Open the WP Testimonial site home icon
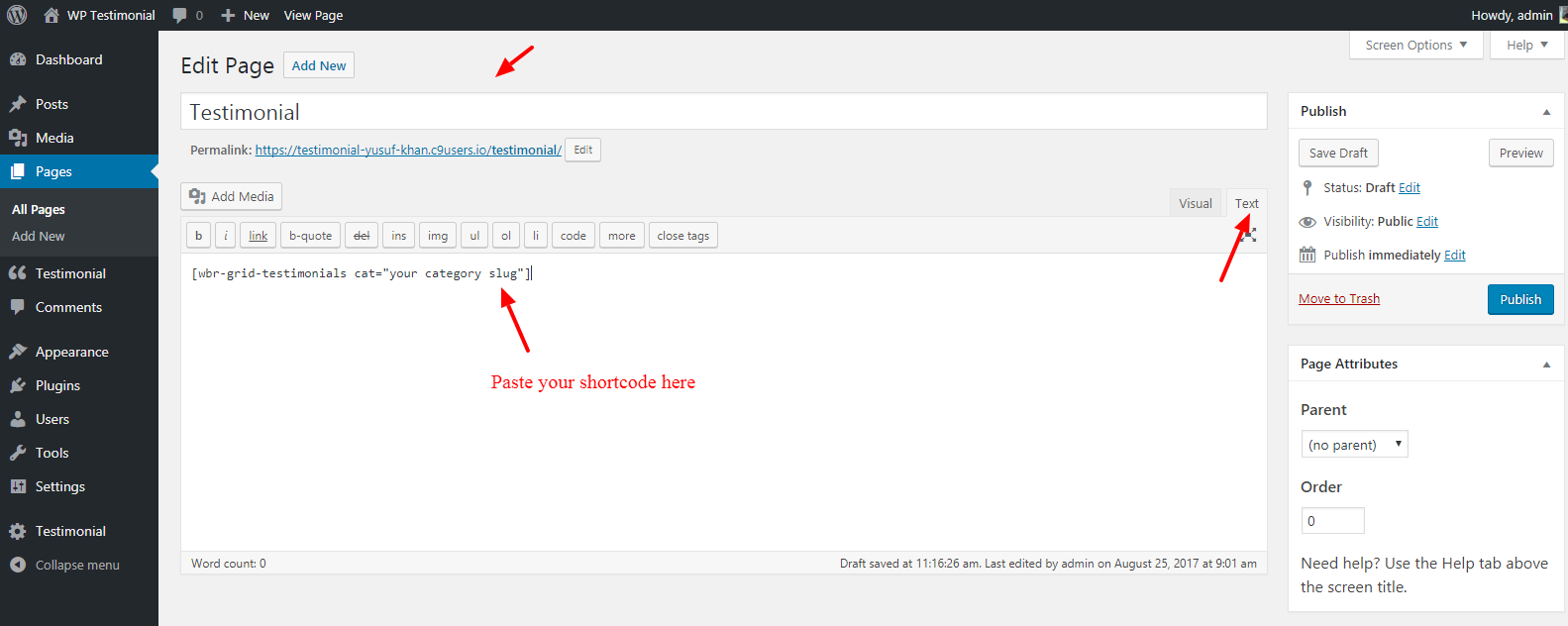 click(52, 15)
